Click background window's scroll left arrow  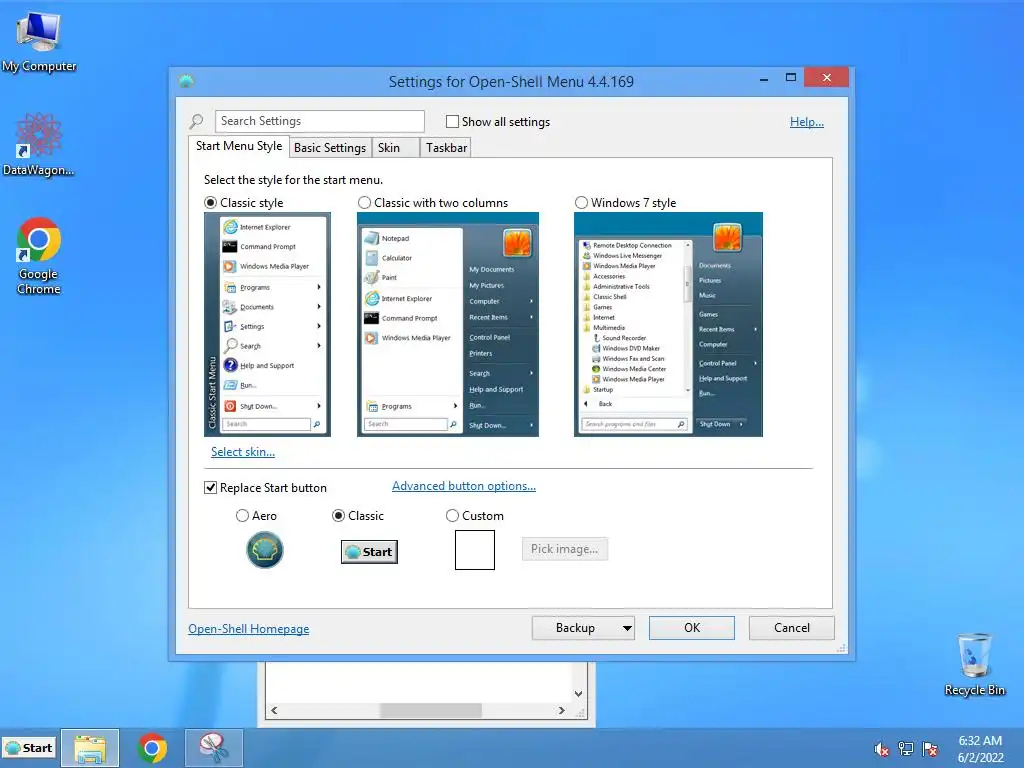tap(274, 711)
